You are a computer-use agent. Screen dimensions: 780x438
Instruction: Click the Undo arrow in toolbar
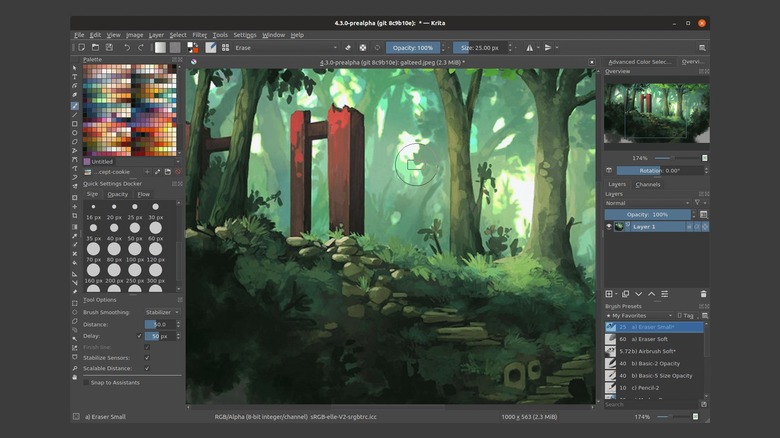pos(127,47)
